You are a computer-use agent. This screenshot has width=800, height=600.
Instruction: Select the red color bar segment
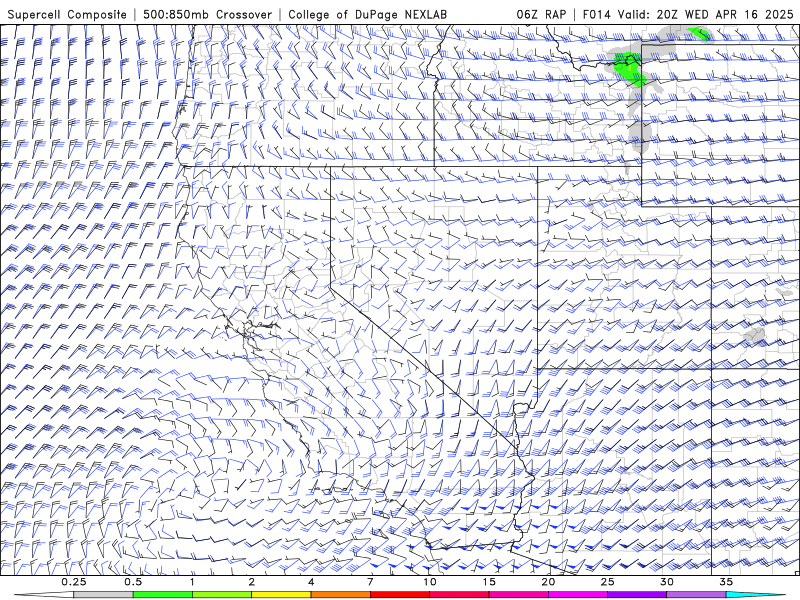pos(400,595)
